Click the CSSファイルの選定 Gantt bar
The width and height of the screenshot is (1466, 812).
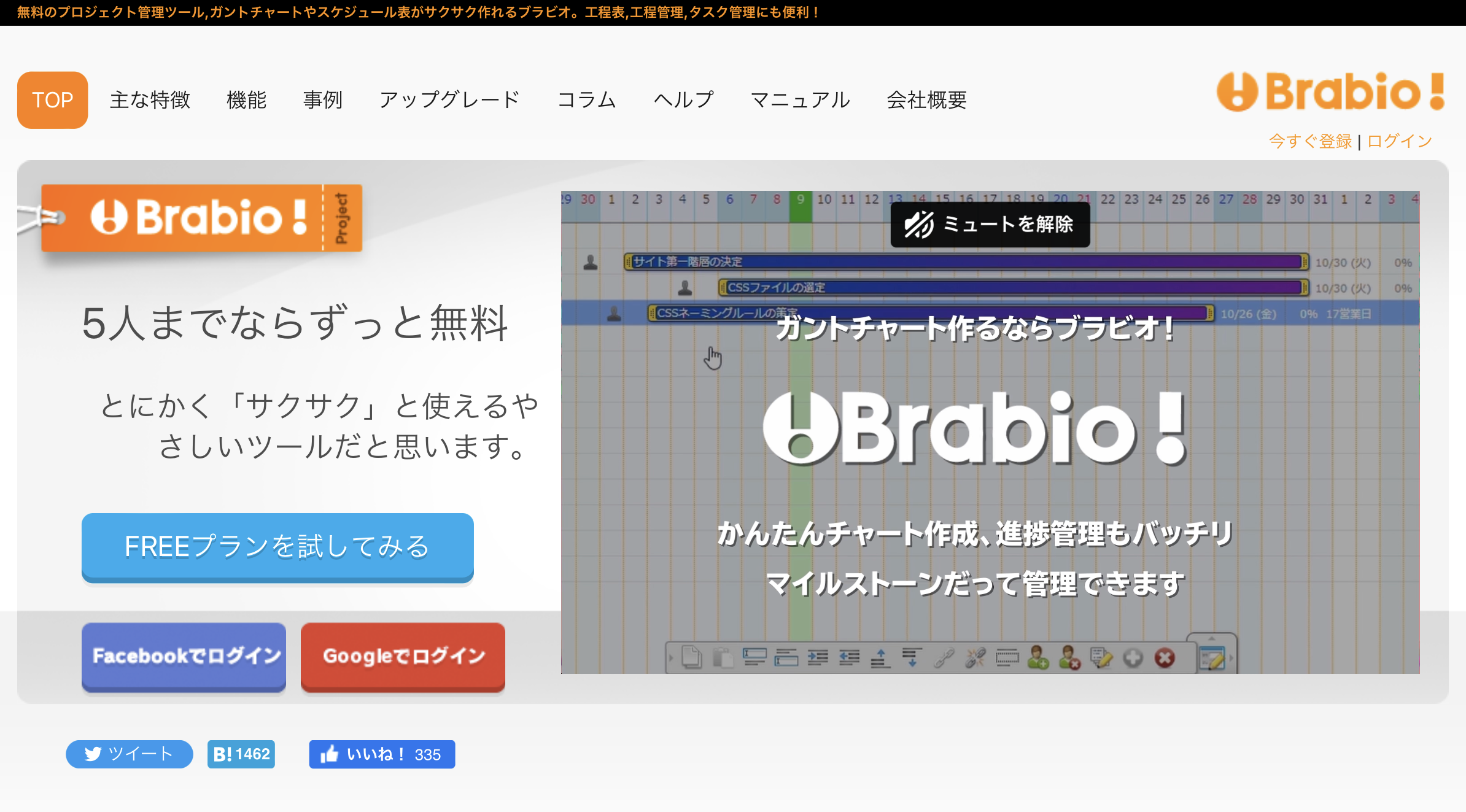click(x=1014, y=288)
